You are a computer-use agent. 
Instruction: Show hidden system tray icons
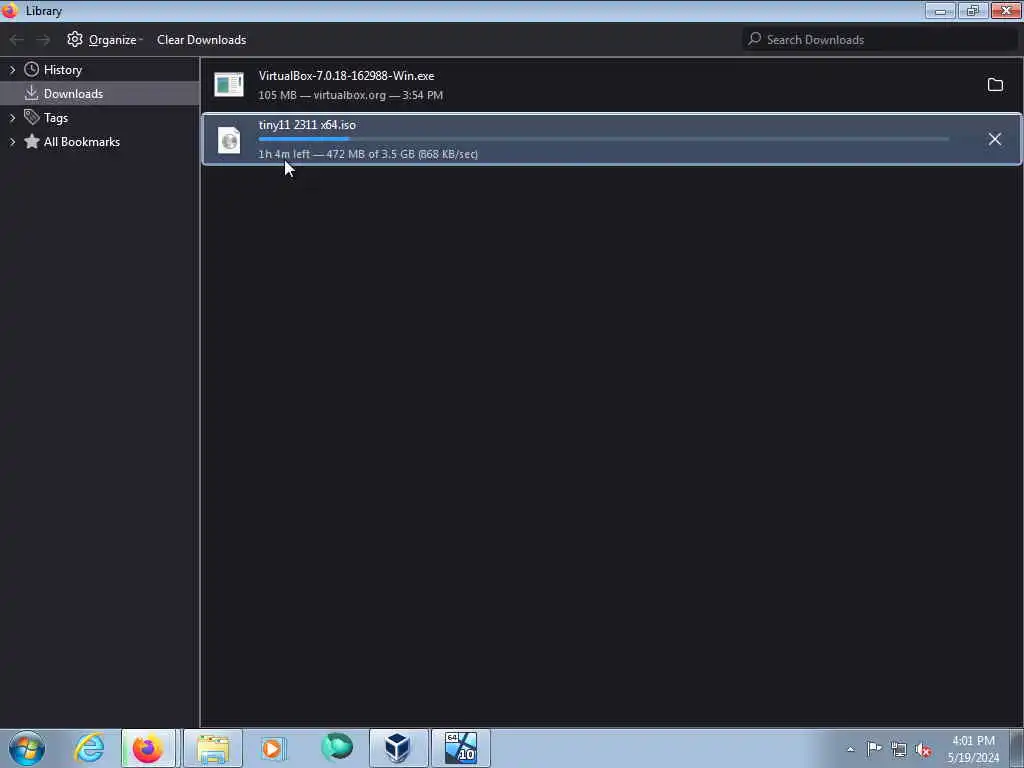point(850,749)
